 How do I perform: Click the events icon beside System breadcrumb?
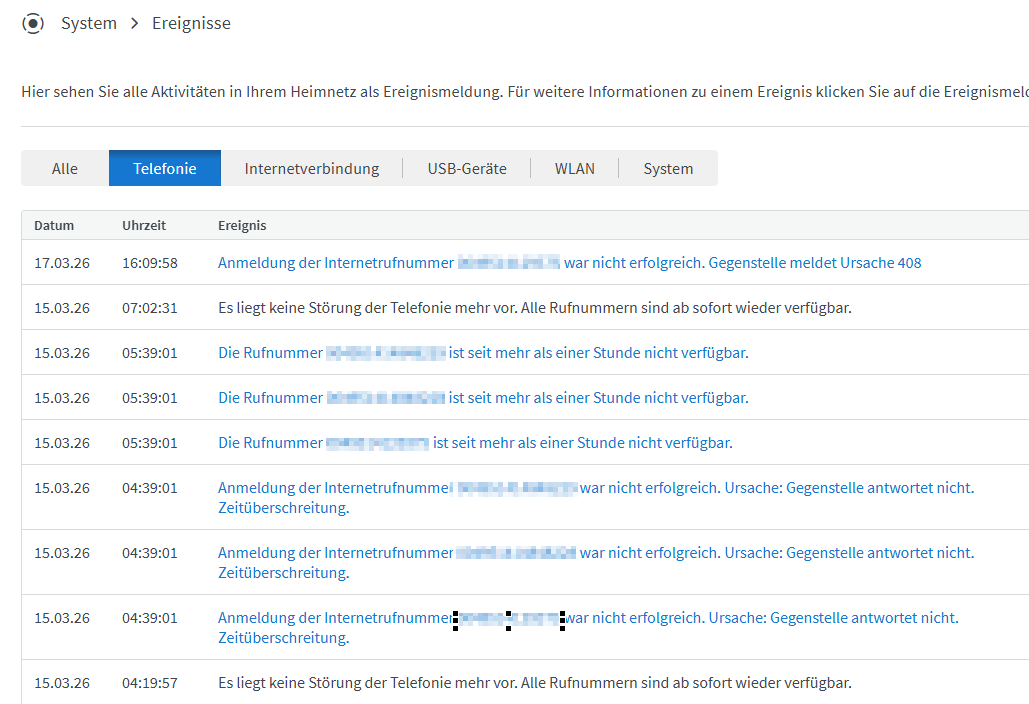point(33,24)
